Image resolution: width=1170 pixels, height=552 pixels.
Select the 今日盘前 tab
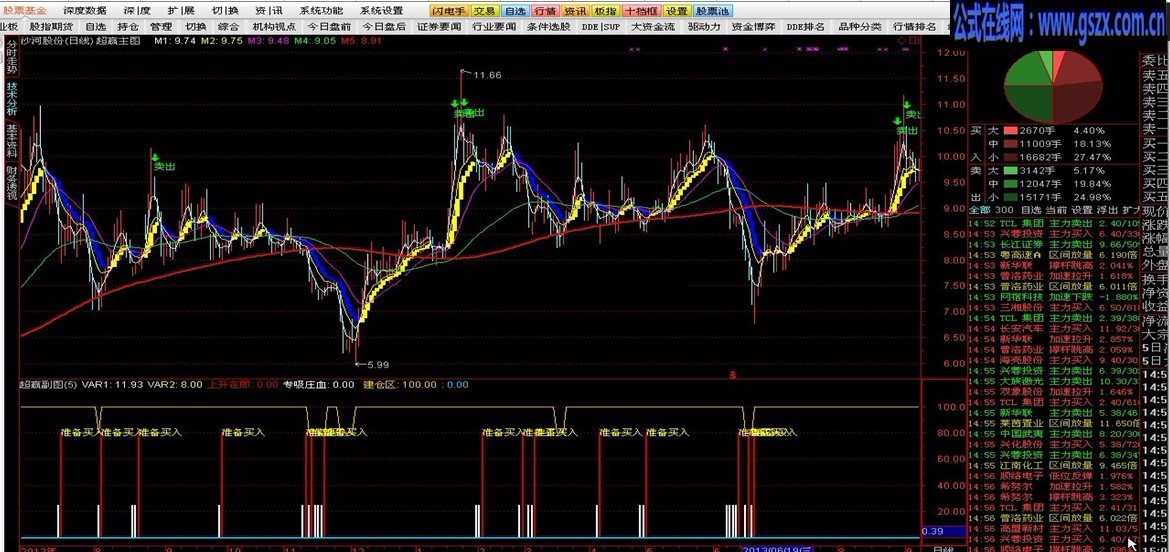pos(329,27)
